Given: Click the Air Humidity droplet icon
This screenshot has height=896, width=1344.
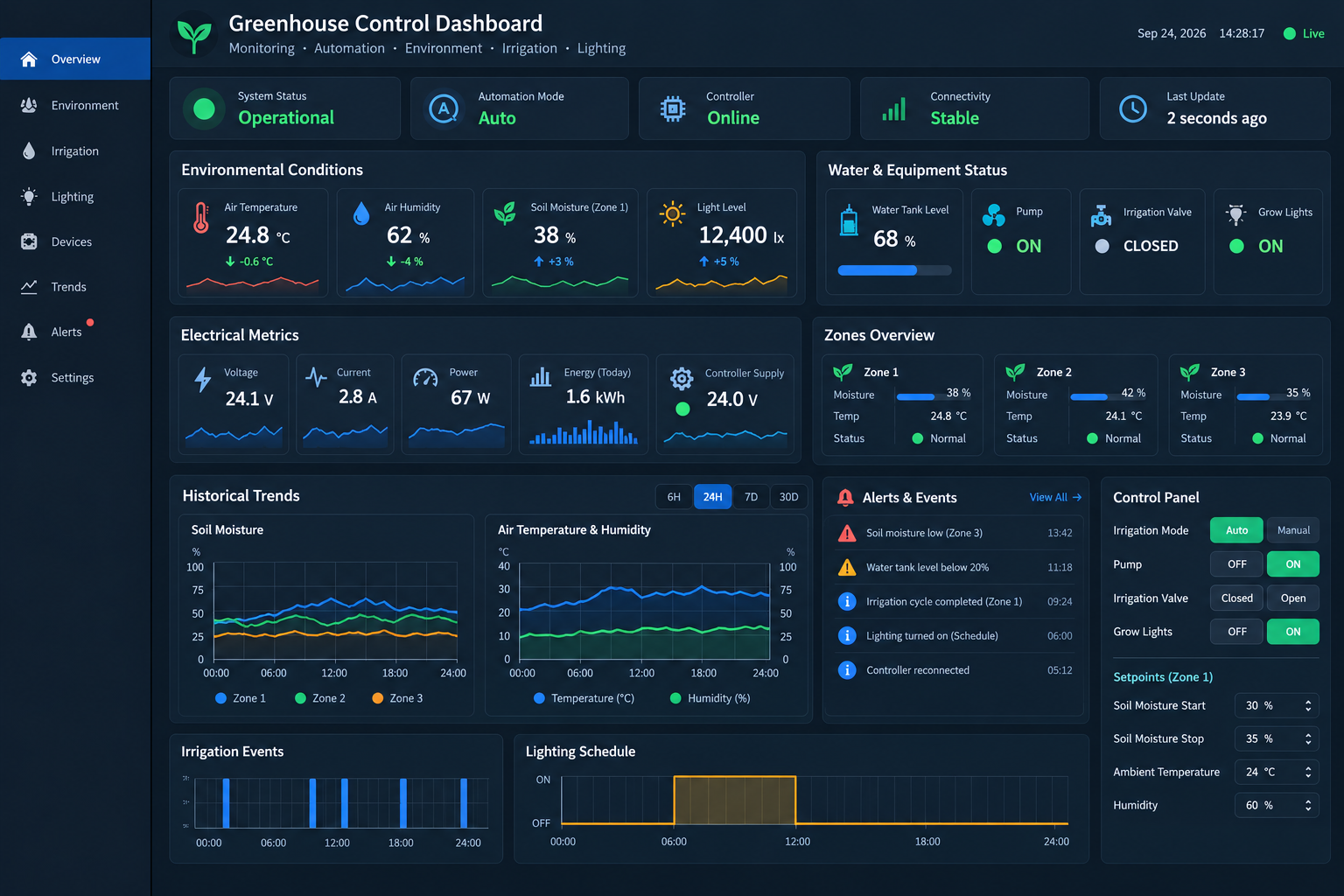Looking at the screenshot, I should point(360,213).
